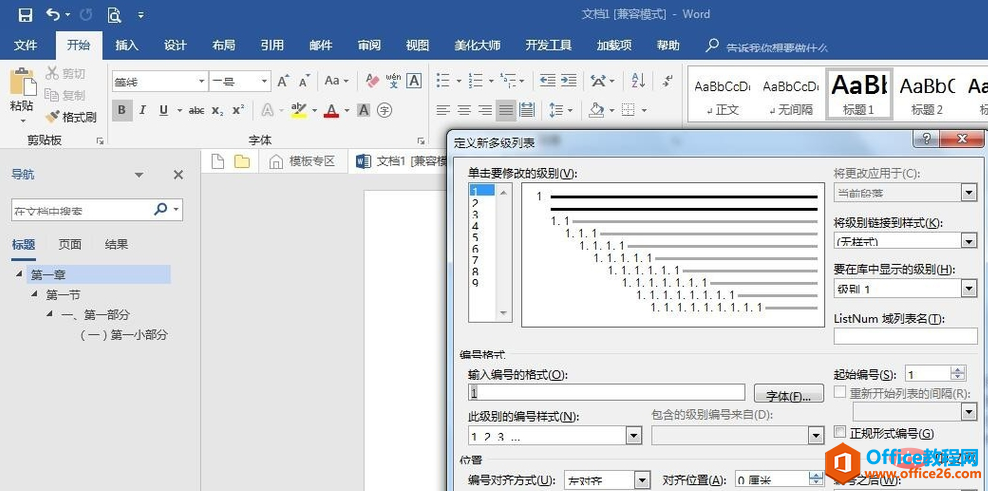Open 要在库中显示的级别 dropdown

(x=969, y=289)
